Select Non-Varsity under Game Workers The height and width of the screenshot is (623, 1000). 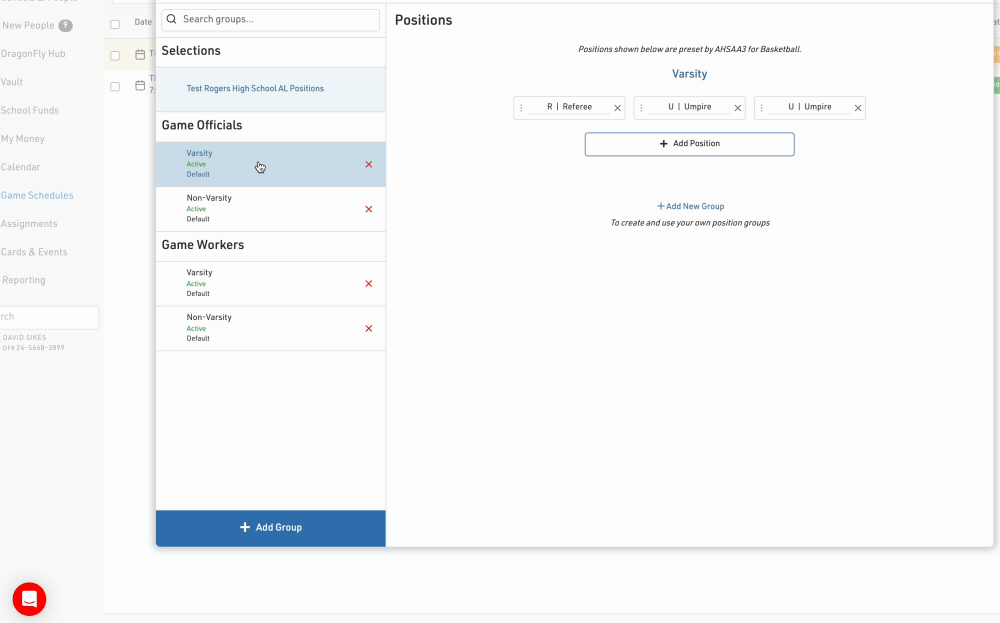(209, 317)
